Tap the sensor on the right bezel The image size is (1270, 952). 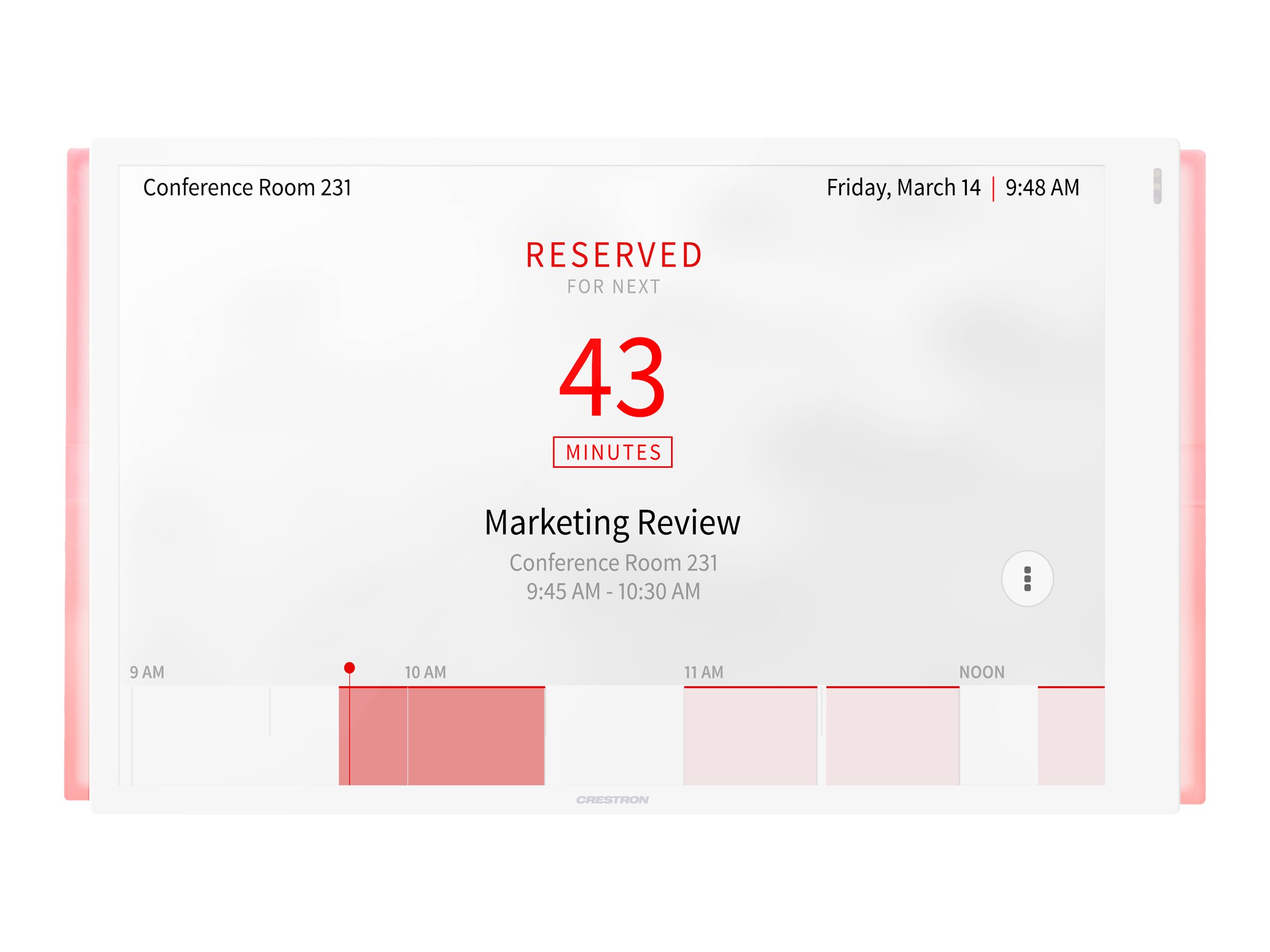tap(1157, 186)
